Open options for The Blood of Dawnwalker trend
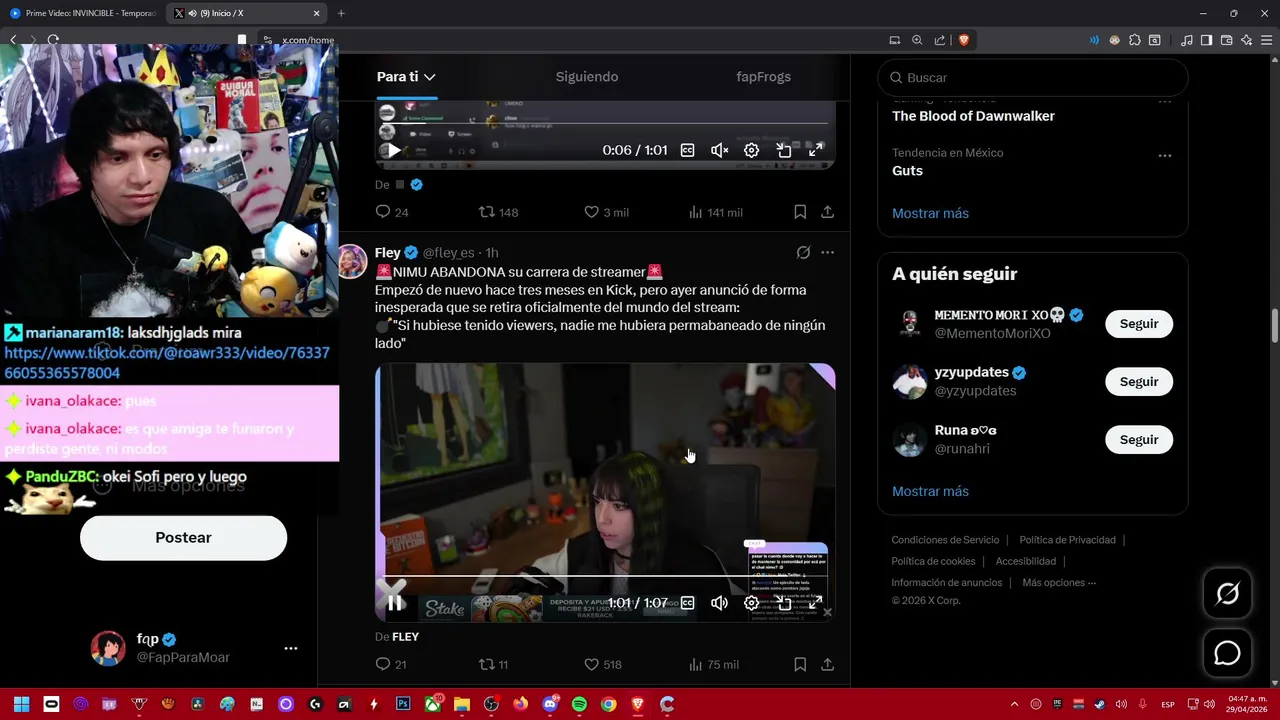Image resolution: width=1280 pixels, height=720 pixels. (1164, 101)
